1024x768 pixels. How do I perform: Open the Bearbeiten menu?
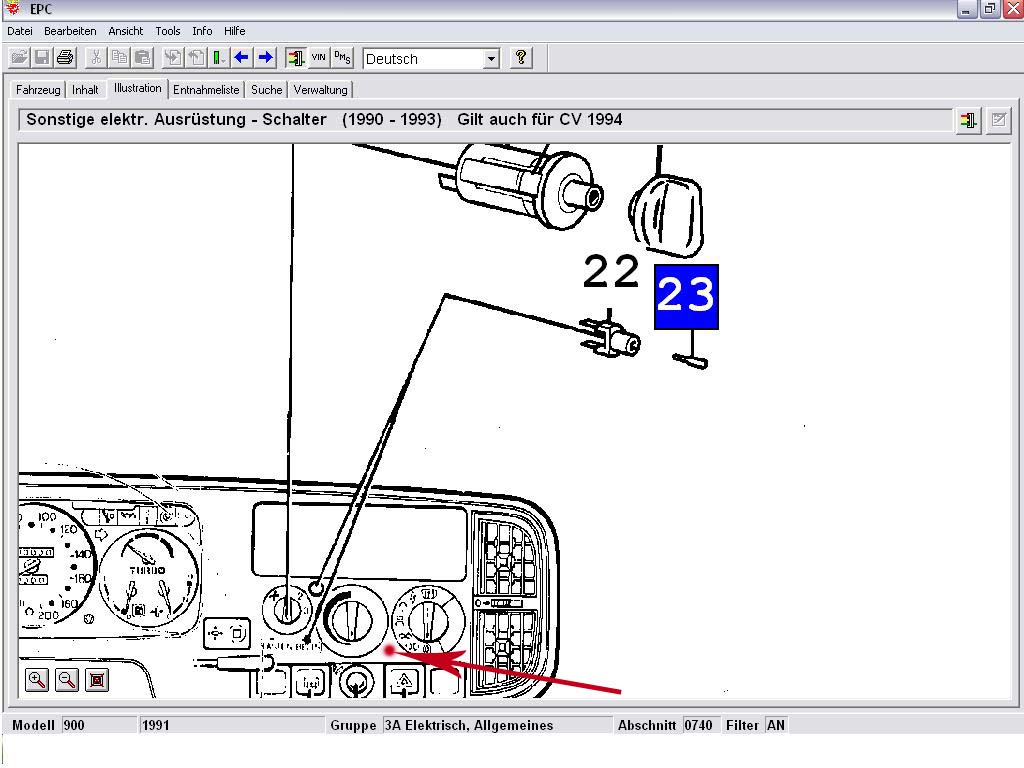70,31
